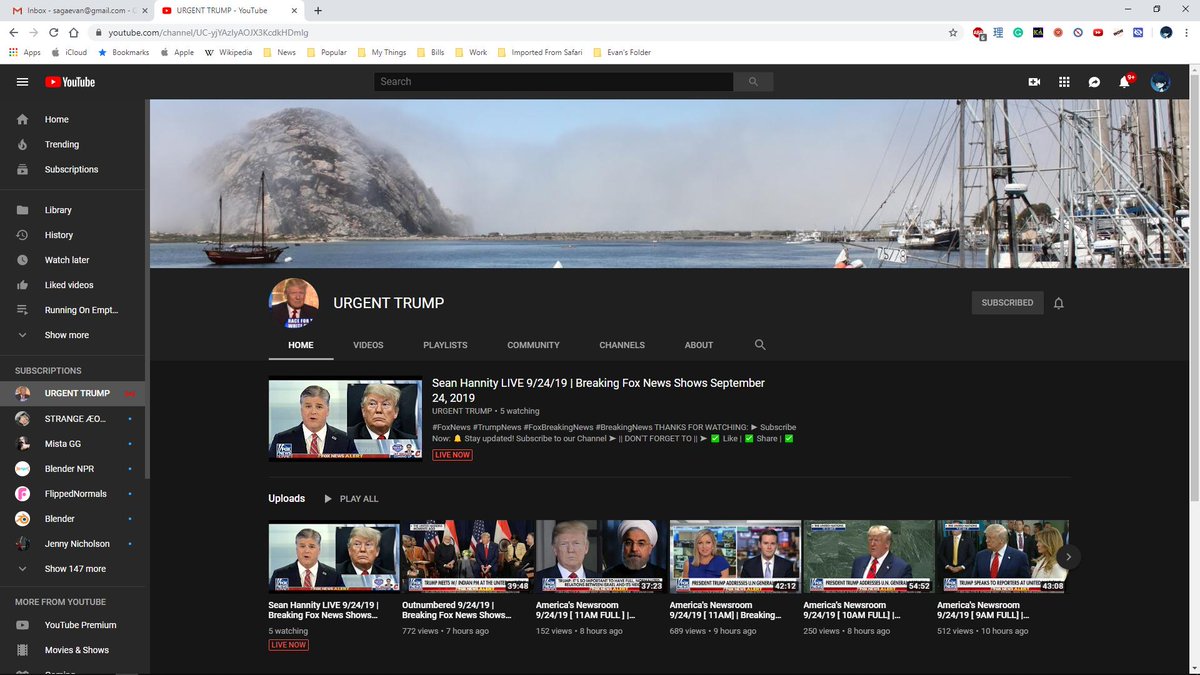The width and height of the screenshot is (1200, 675).
Task: Open the 42:12 America's Newsroom thumbnail
Action: (x=735, y=556)
